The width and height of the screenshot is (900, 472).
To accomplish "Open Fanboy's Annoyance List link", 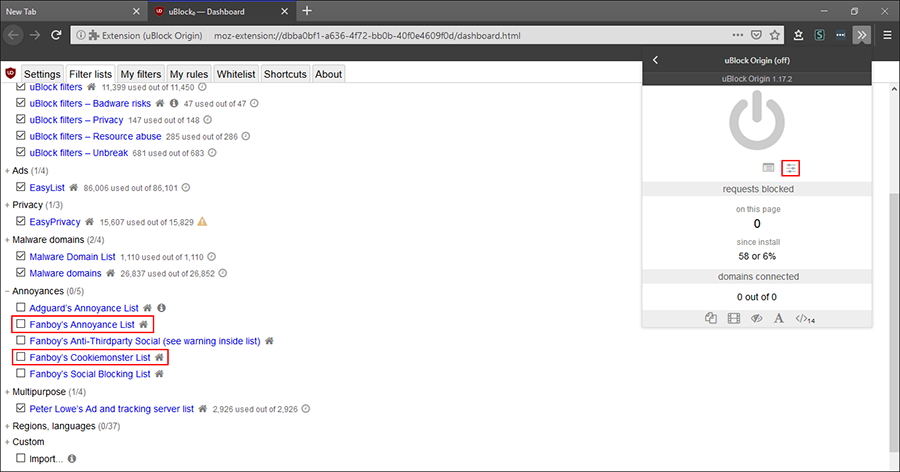I will pos(82,324).
